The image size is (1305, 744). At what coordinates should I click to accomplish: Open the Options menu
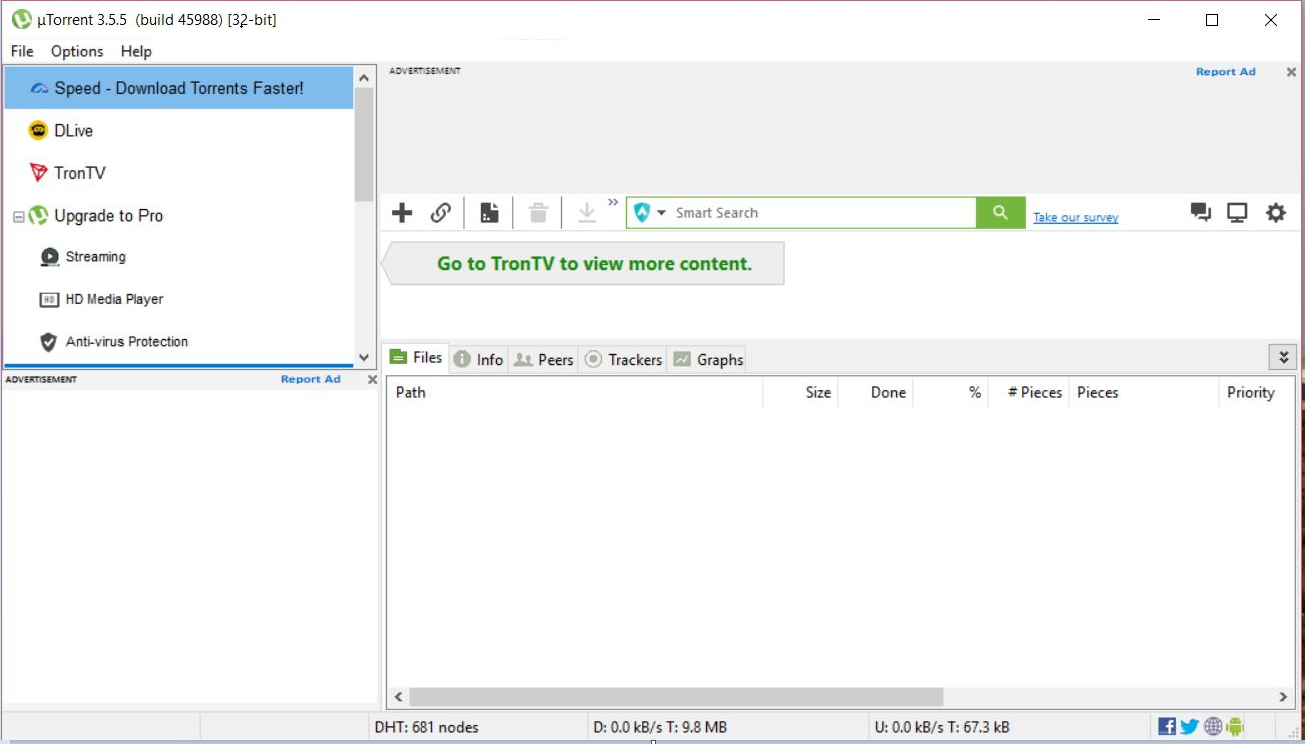(x=77, y=51)
